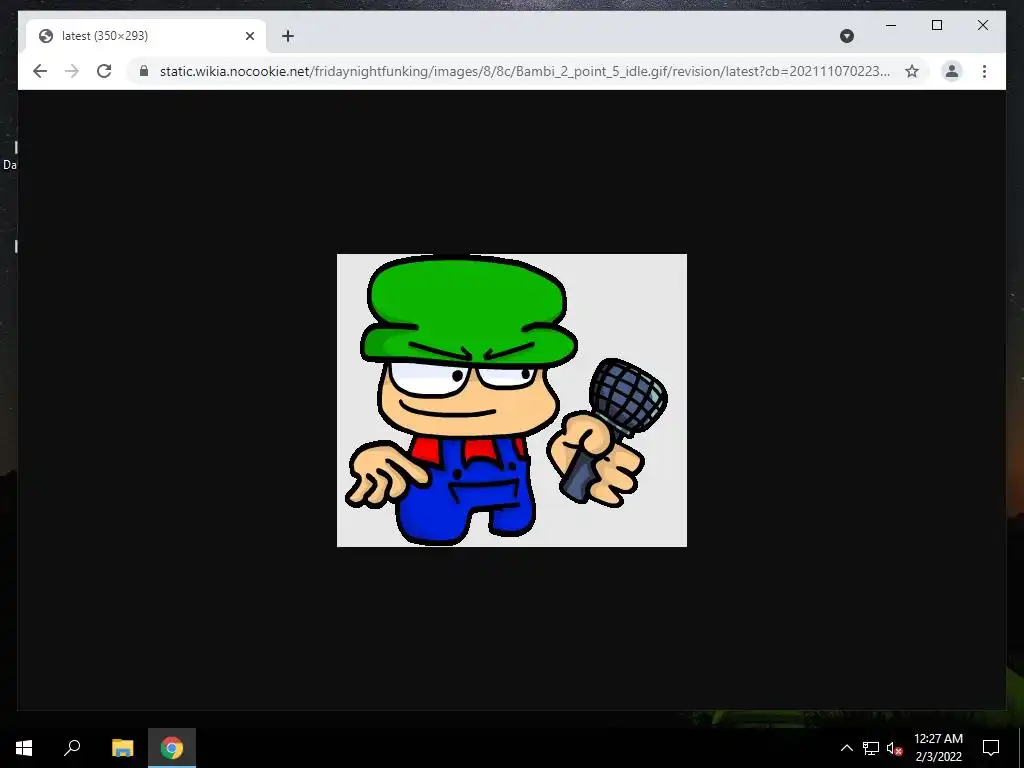Open Windows taskbar search
The image size is (1024, 768).
72,748
